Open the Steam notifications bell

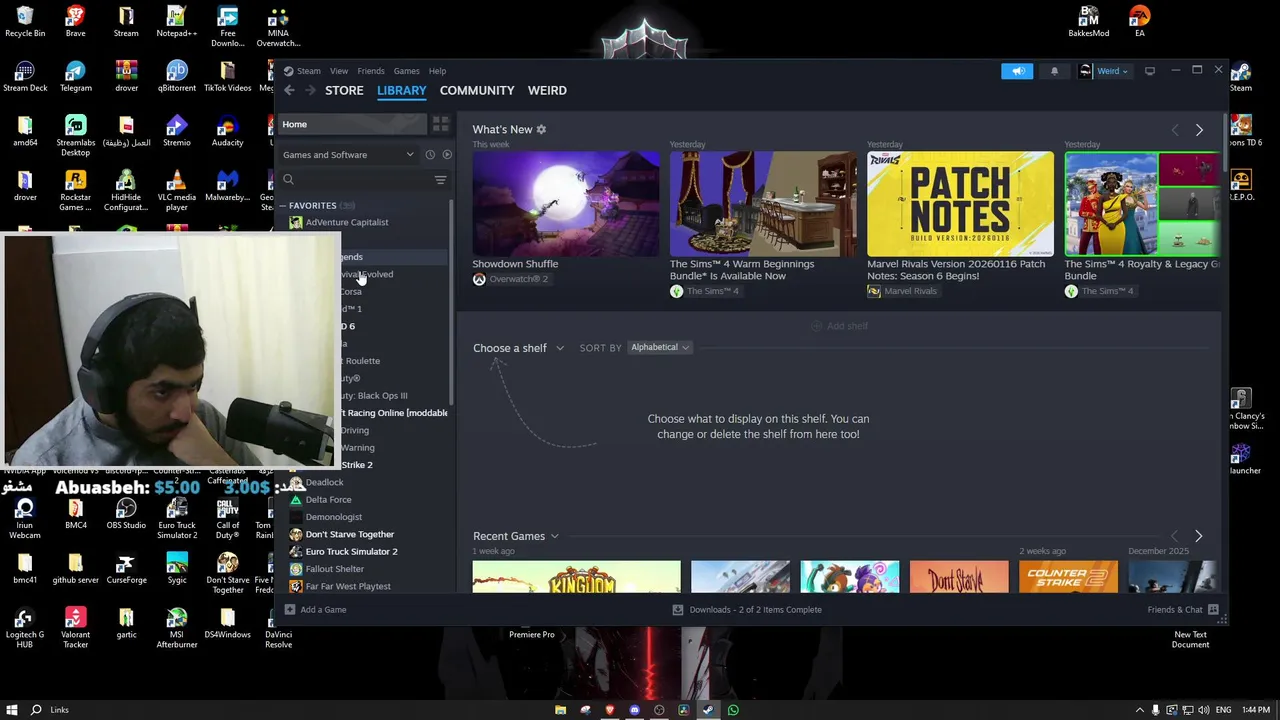tap(1054, 71)
